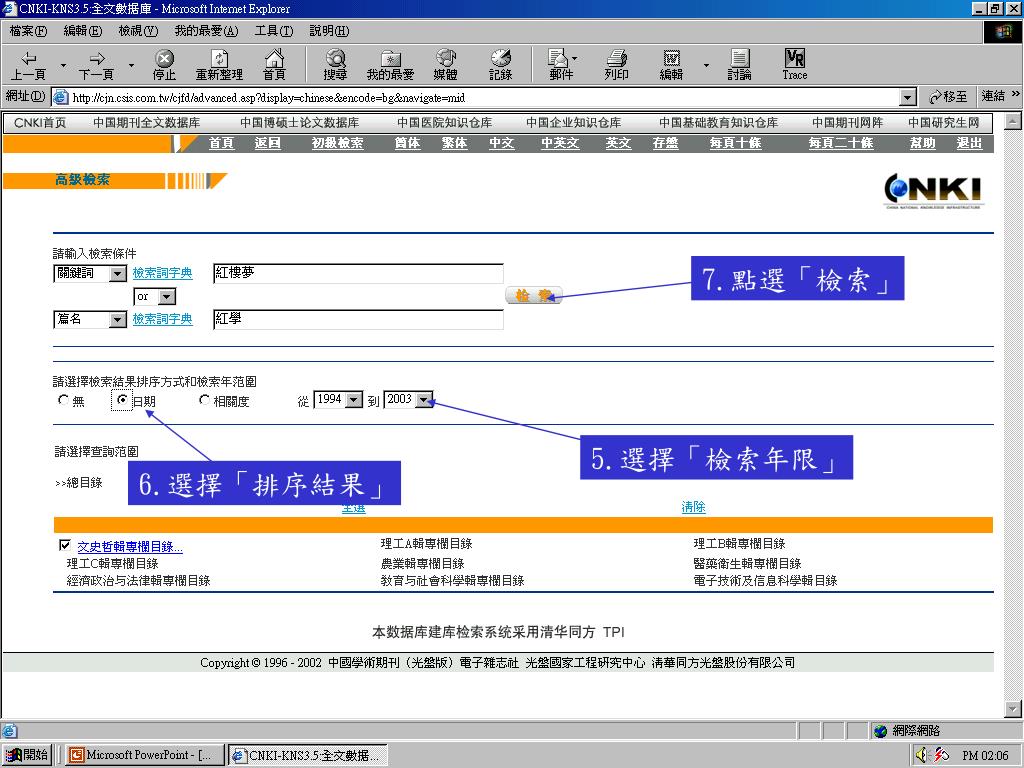Select the 無 sort radio button

(63, 400)
